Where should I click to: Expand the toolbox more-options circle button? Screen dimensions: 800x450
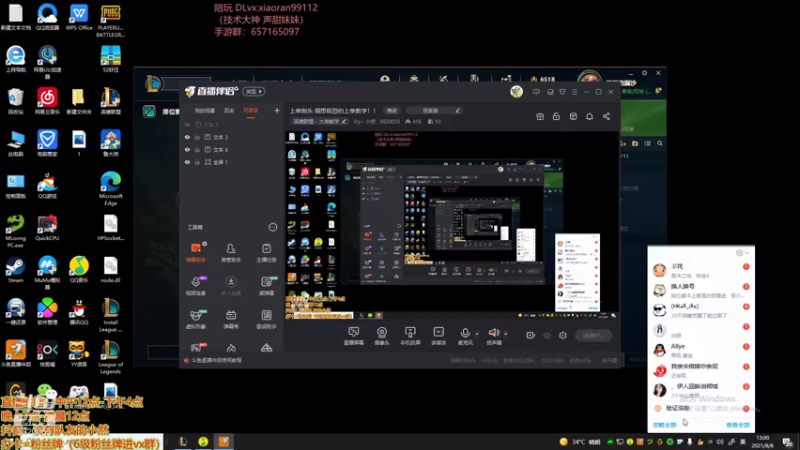[272, 227]
